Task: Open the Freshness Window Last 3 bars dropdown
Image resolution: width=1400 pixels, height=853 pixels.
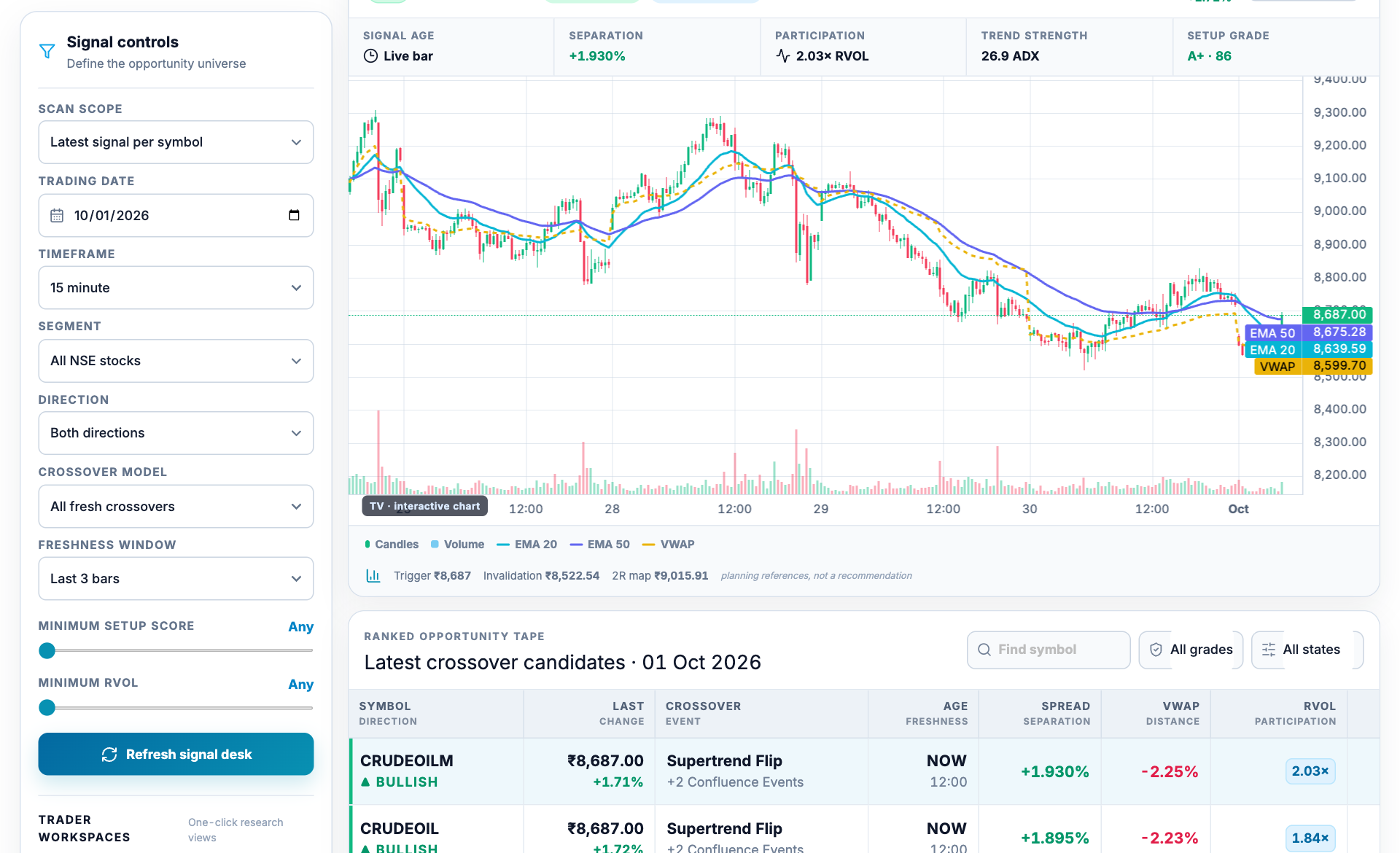Action: tap(176, 579)
